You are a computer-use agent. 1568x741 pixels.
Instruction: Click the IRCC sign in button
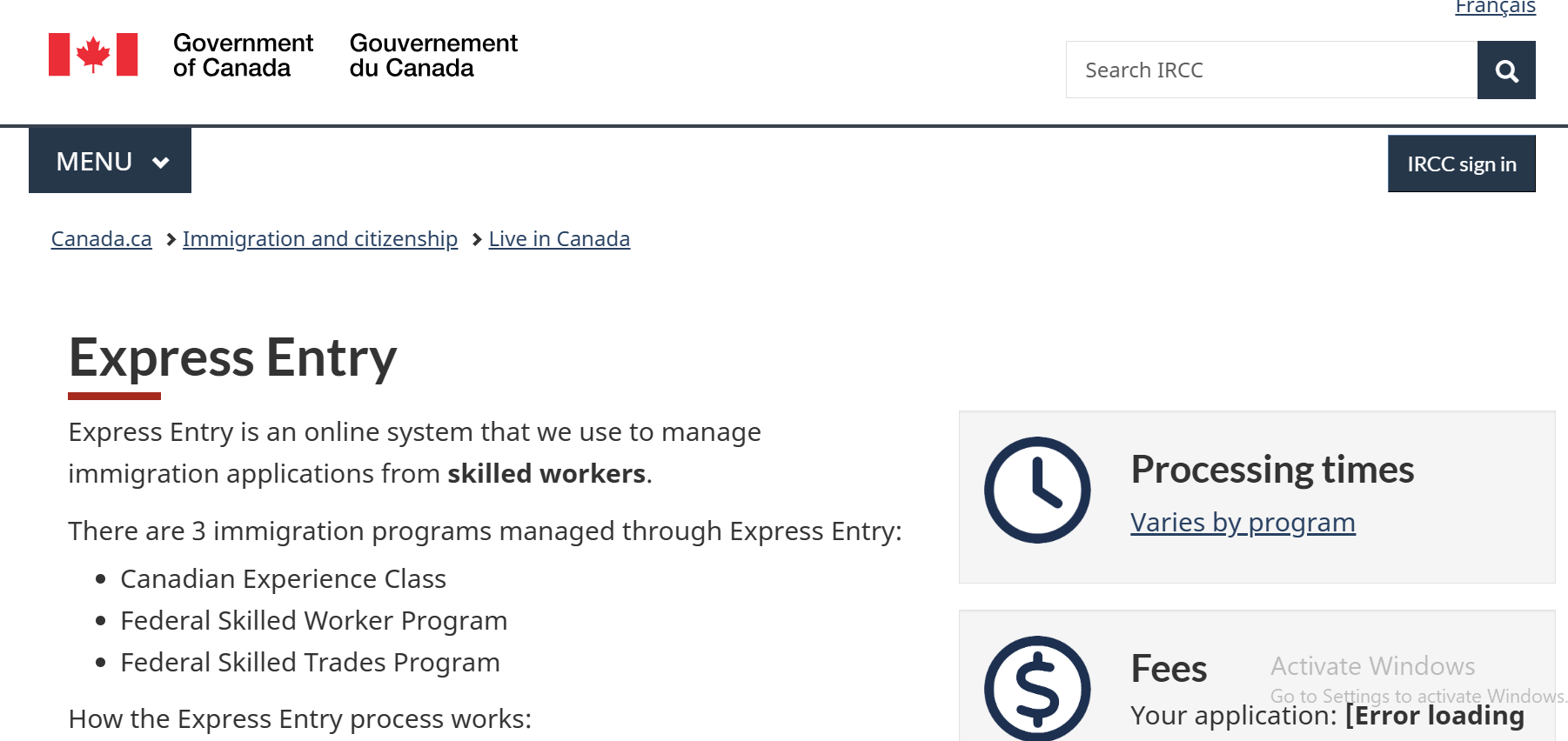click(1462, 164)
